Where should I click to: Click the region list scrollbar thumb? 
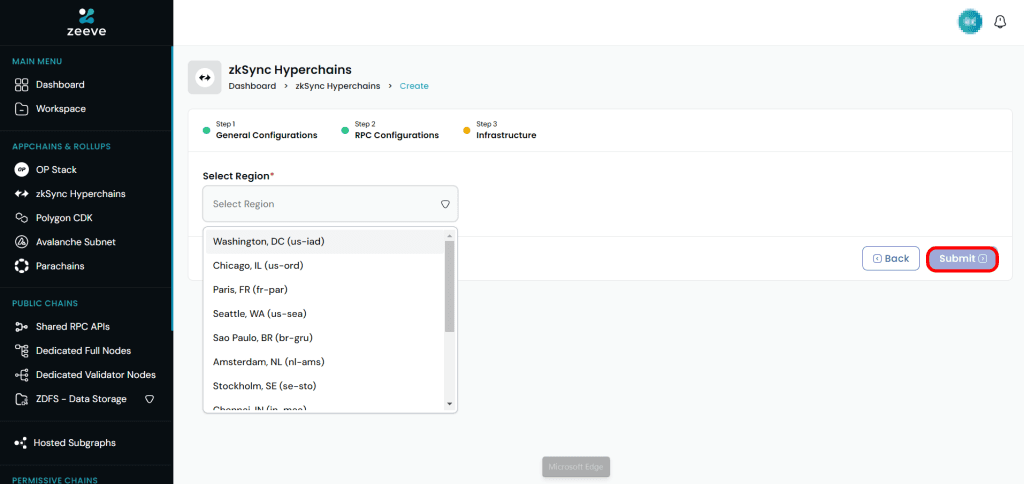tap(449, 286)
